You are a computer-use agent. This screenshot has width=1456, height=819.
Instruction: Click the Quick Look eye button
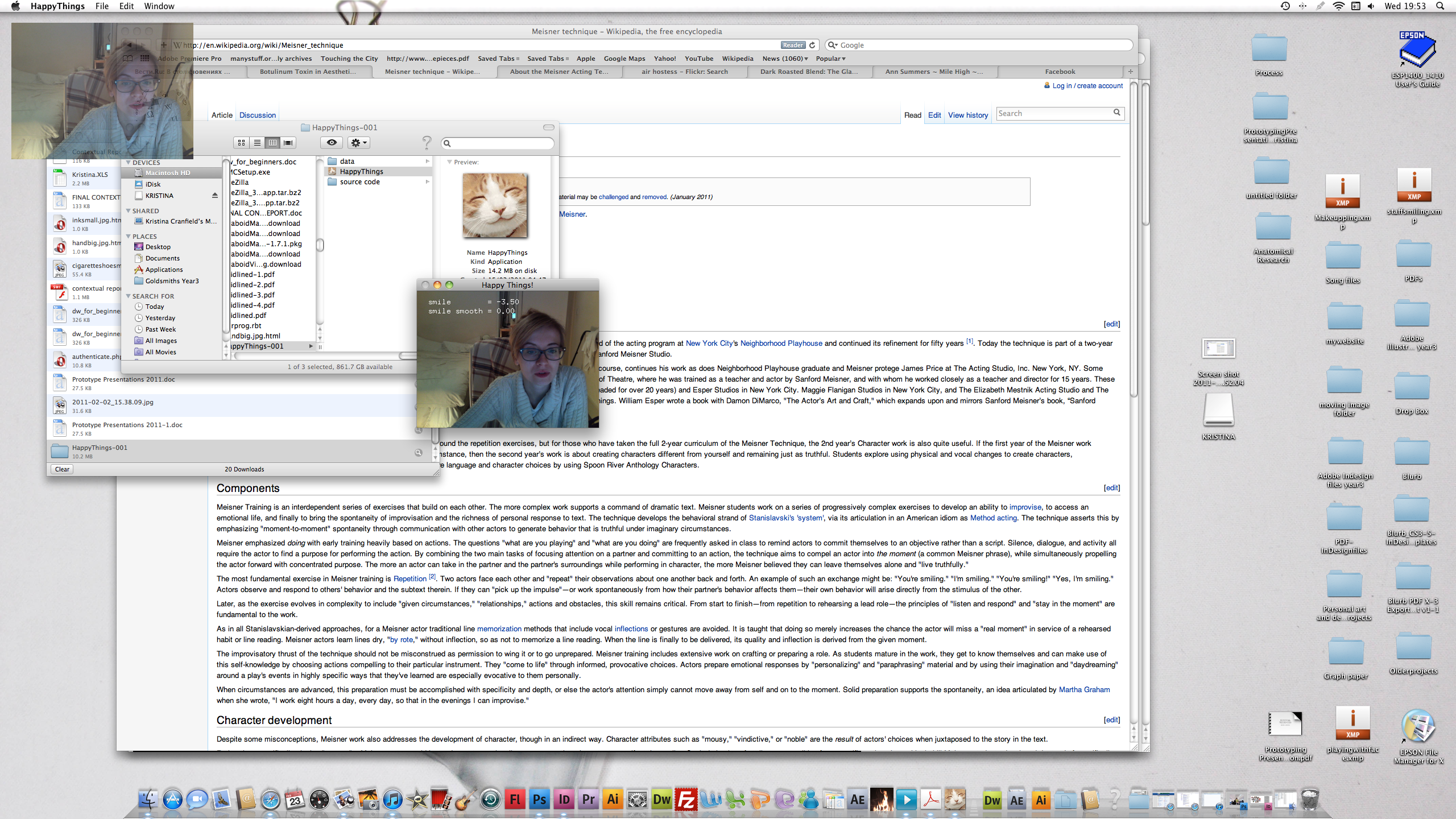(x=332, y=143)
